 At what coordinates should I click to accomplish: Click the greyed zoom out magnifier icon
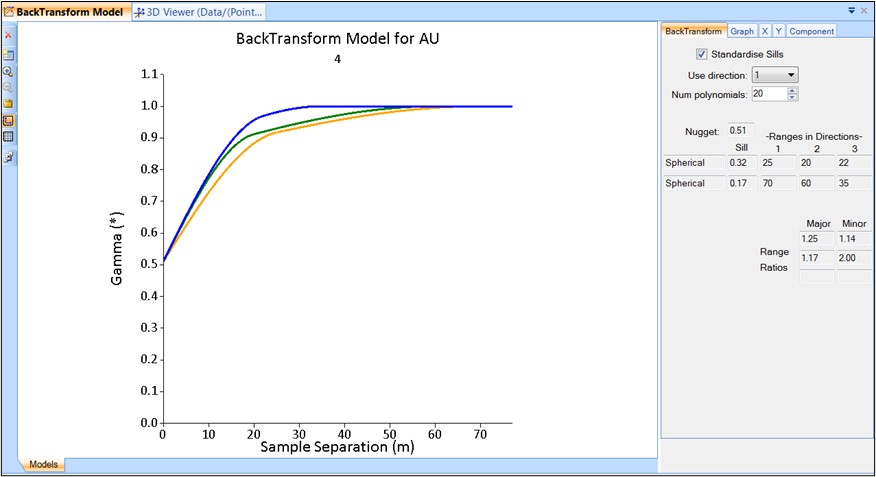(x=8, y=88)
